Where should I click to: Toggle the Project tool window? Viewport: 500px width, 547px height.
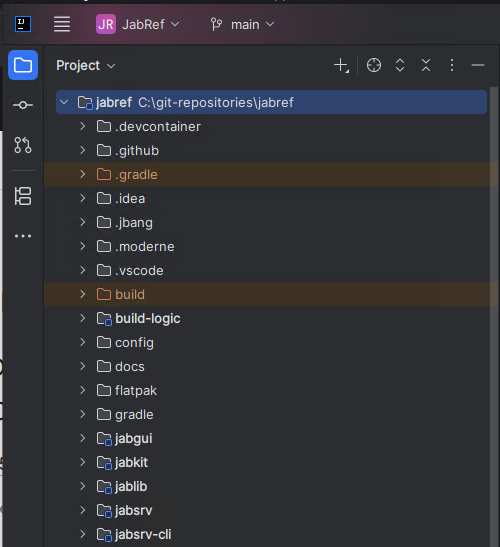(x=23, y=65)
